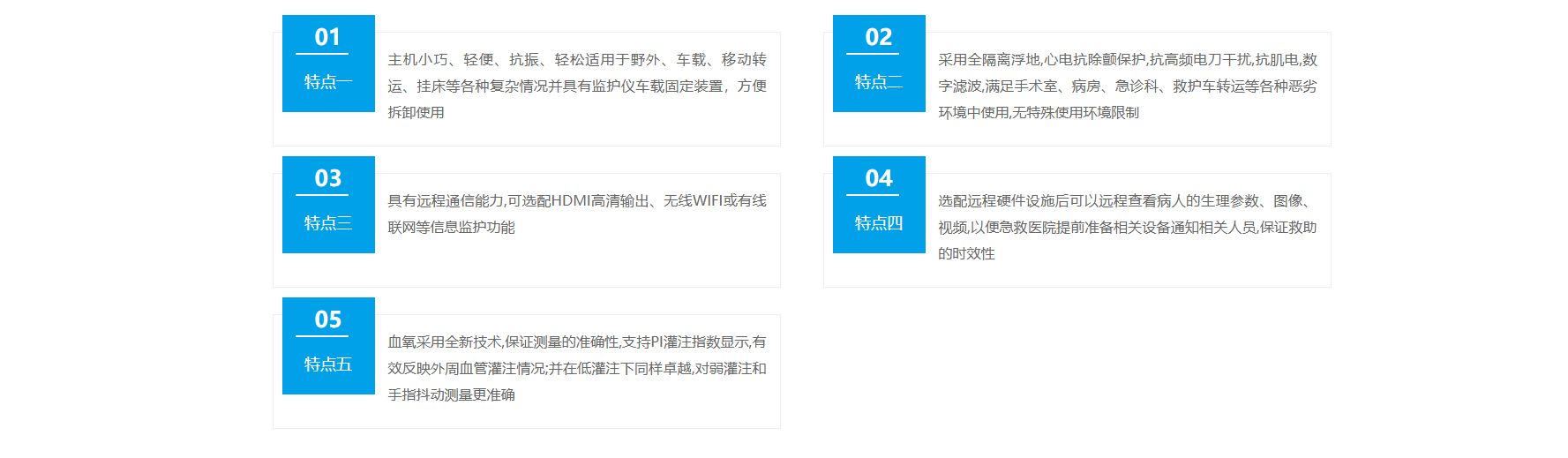
Task: Select the text starting 主机小巧、轻便、抗振
Action: point(577,86)
